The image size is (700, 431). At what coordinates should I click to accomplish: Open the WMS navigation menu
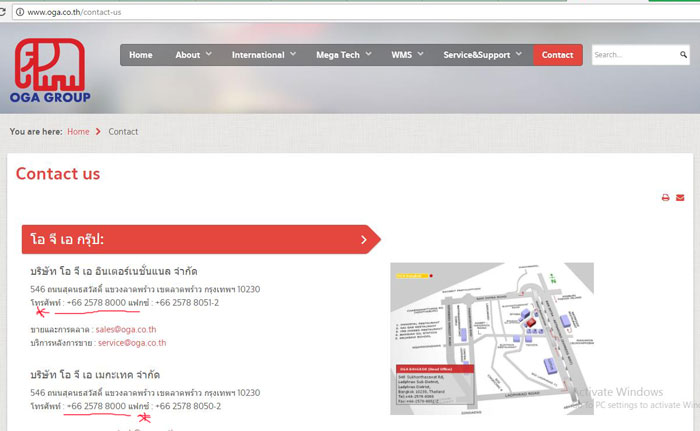pos(407,55)
